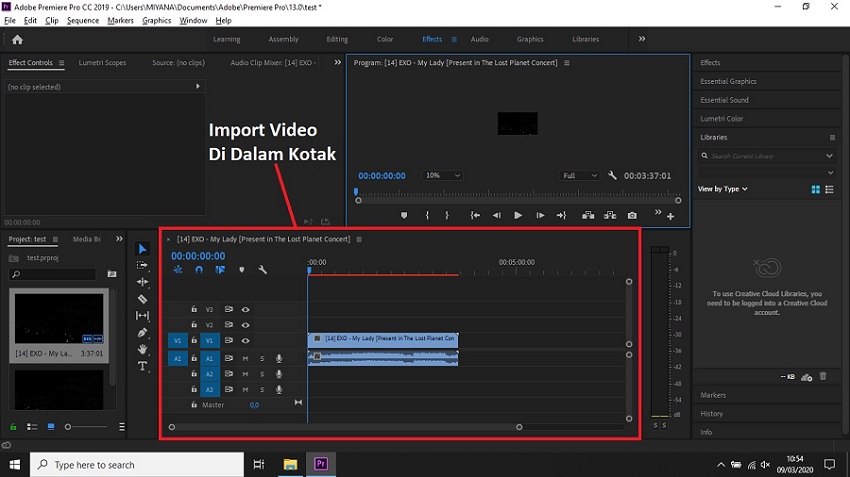The image size is (850, 477).
Task: Expand Project panel tab overflow chevrons
Action: [119, 238]
